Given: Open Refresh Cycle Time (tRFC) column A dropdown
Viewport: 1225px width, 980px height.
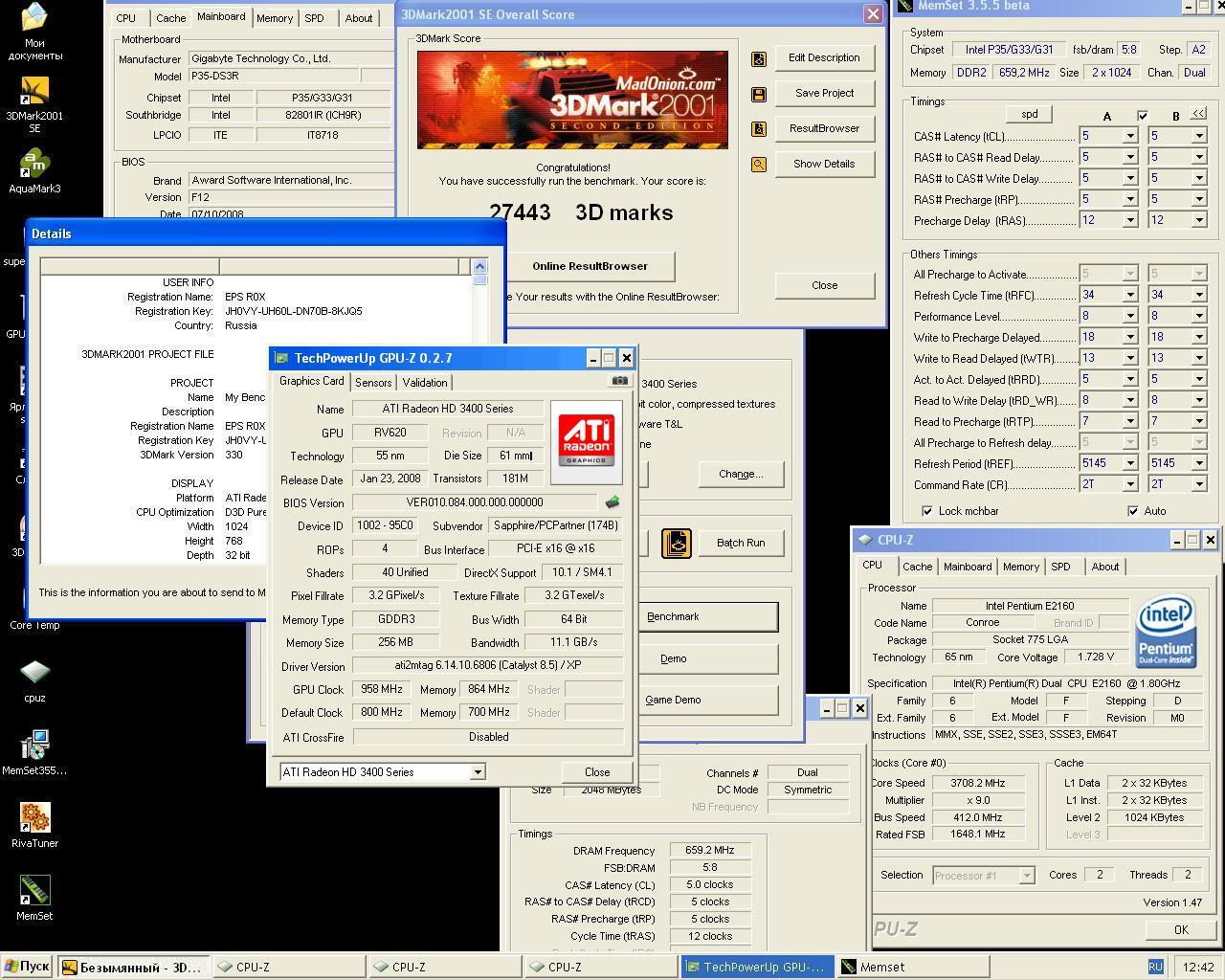Looking at the screenshot, I should (1129, 295).
